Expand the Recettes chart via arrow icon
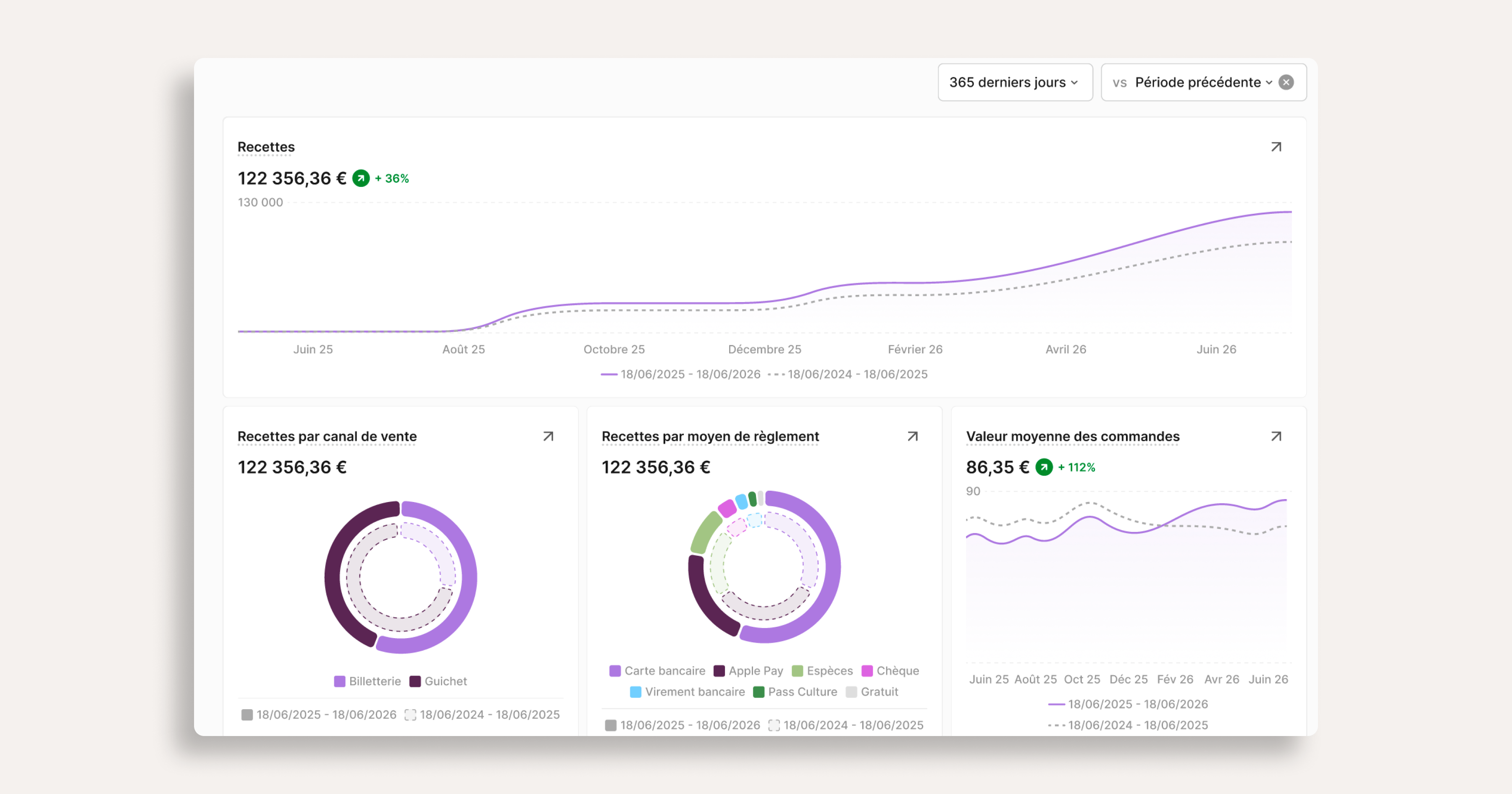This screenshot has width=1512, height=794. [x=1276, y=147]
